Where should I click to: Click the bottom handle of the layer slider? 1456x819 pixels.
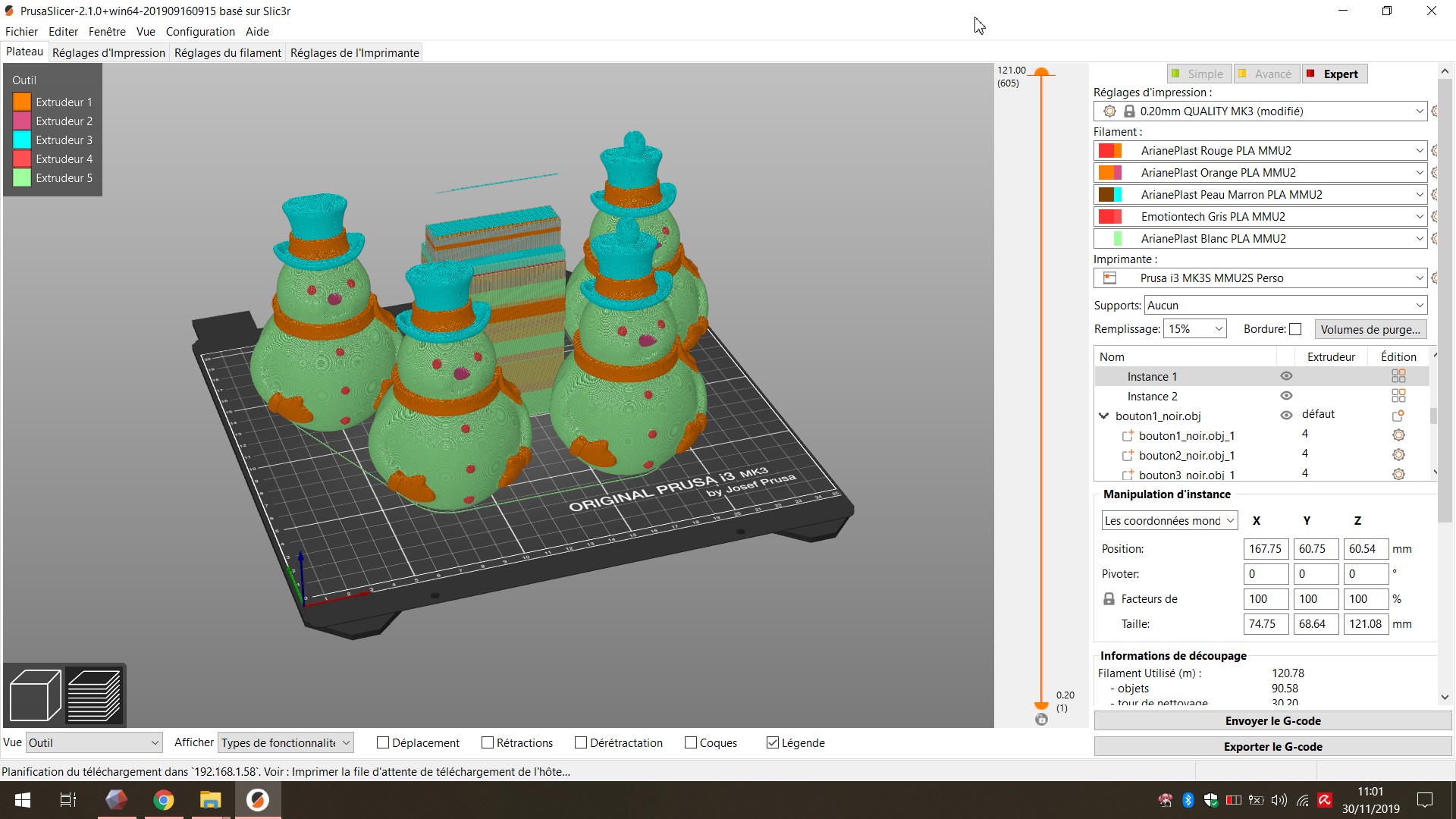(x=1042, y=705)
